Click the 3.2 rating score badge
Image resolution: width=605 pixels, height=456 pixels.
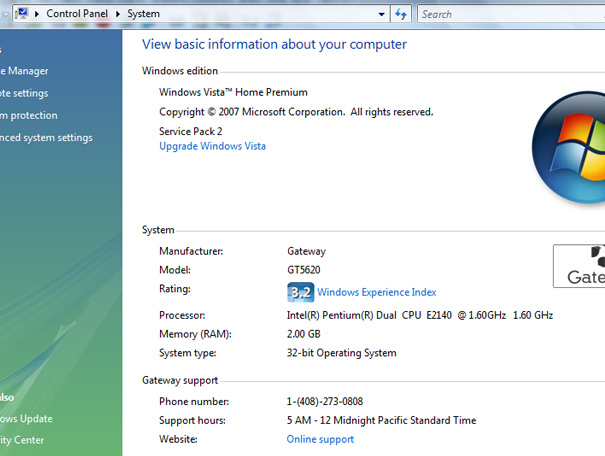coord(301,292)
